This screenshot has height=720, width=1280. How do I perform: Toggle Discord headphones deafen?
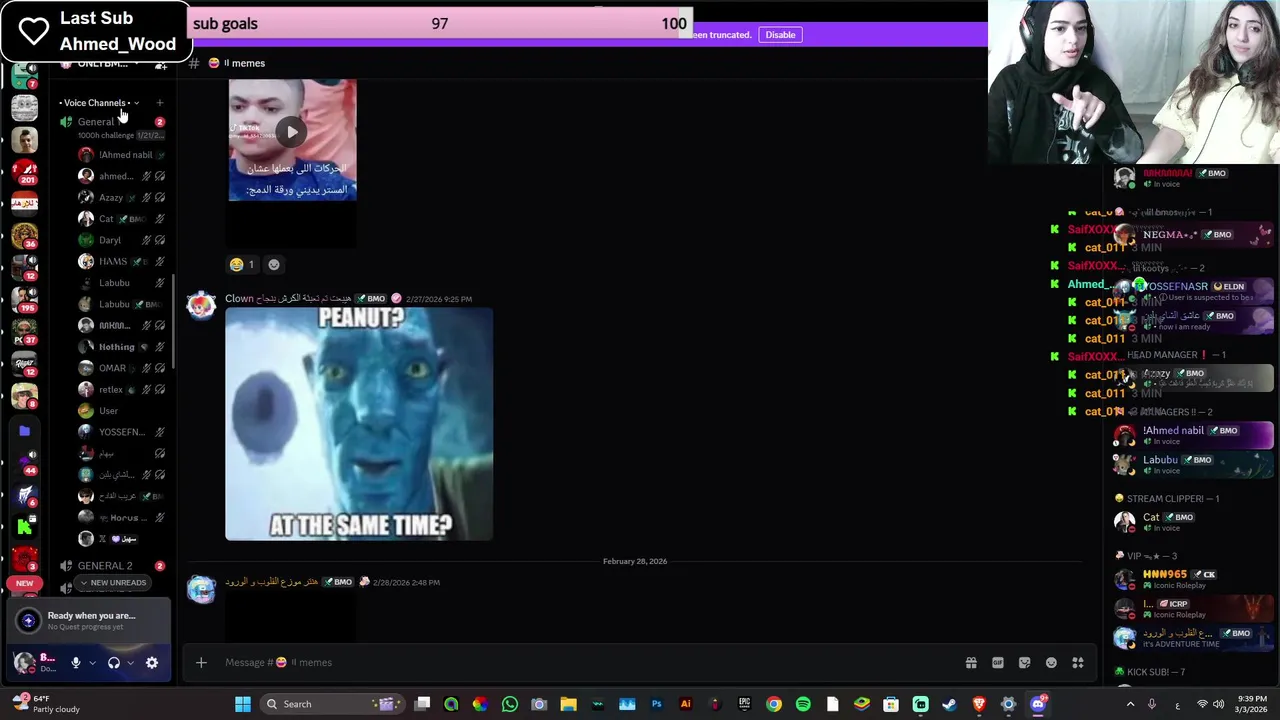pyautogui.click(x=114, y=662)
